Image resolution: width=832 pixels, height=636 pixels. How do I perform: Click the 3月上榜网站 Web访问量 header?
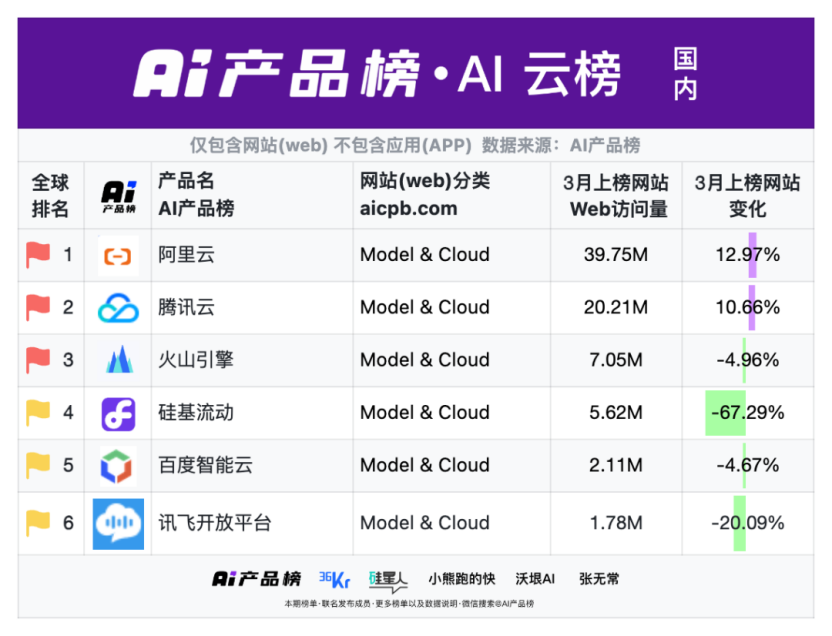[x=616, y=196]
